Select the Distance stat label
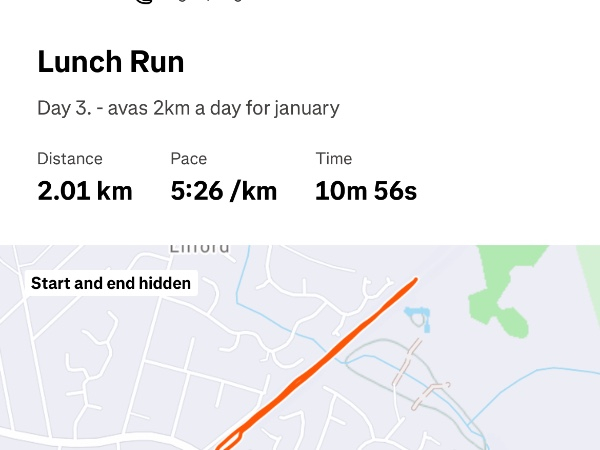Viewport: 600px width, 450px height. pyautogui.click(x=70, y=158)
